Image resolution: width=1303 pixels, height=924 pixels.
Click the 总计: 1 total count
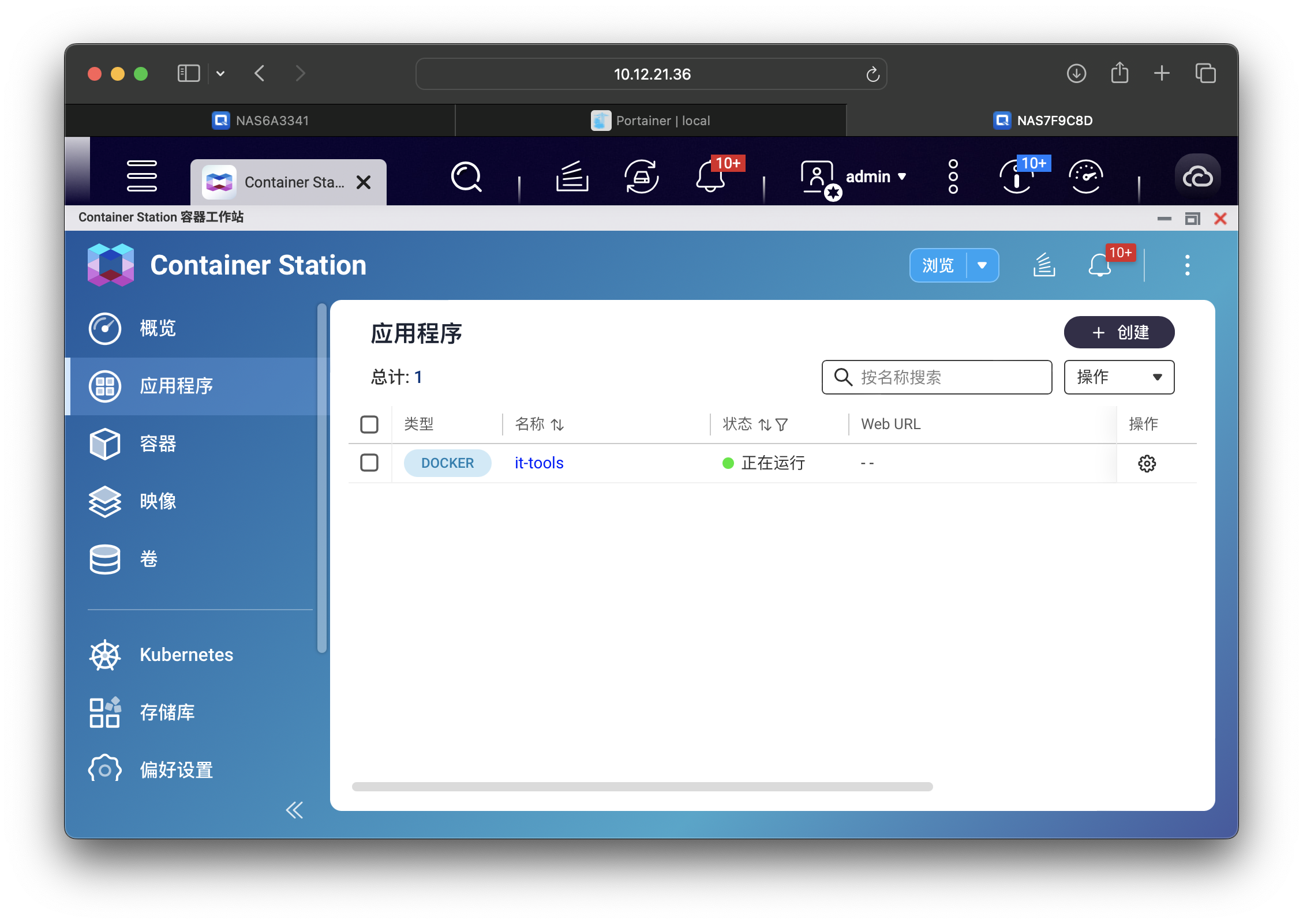pos(396,377)
